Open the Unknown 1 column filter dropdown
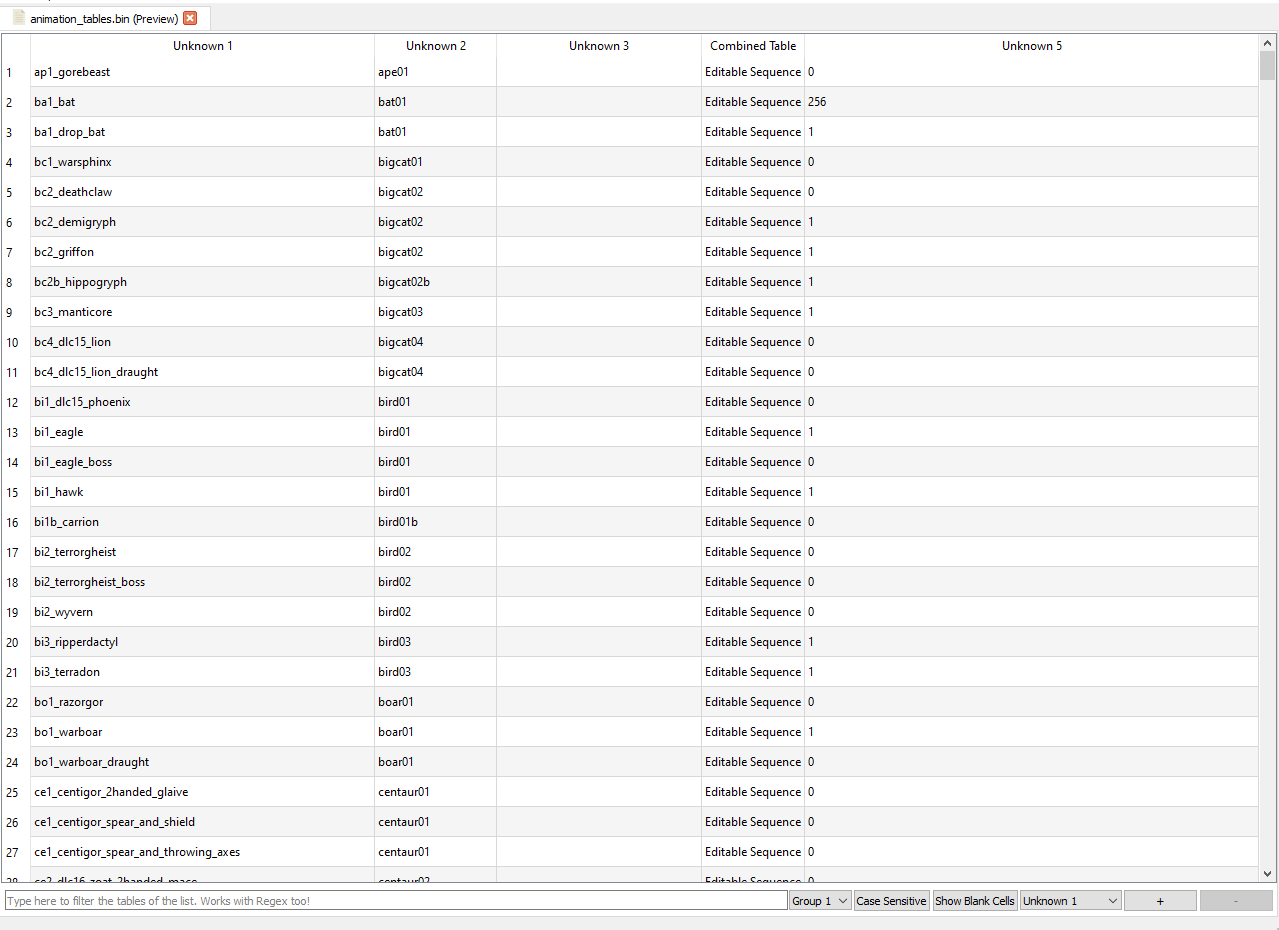This screenshot has width=1279, height=930. pyautogui.click(x=1070, y=901)
